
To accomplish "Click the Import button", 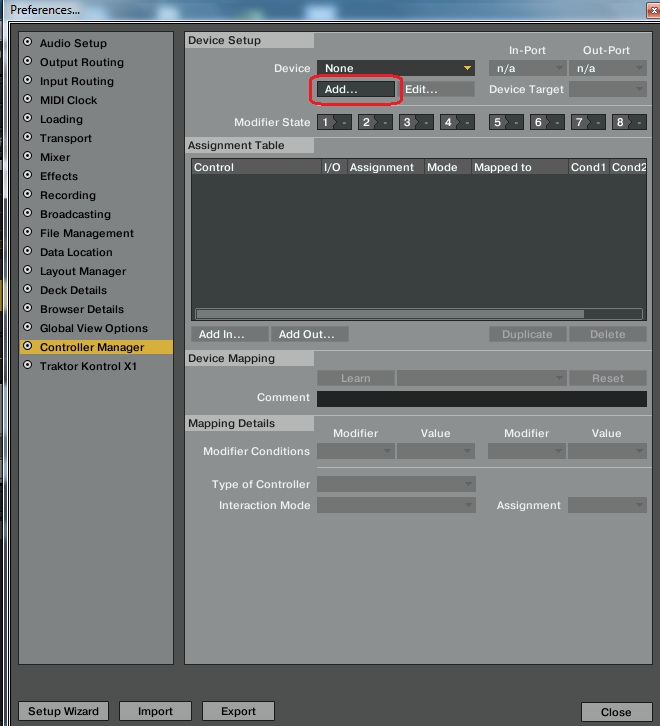I will coord(155,711).
